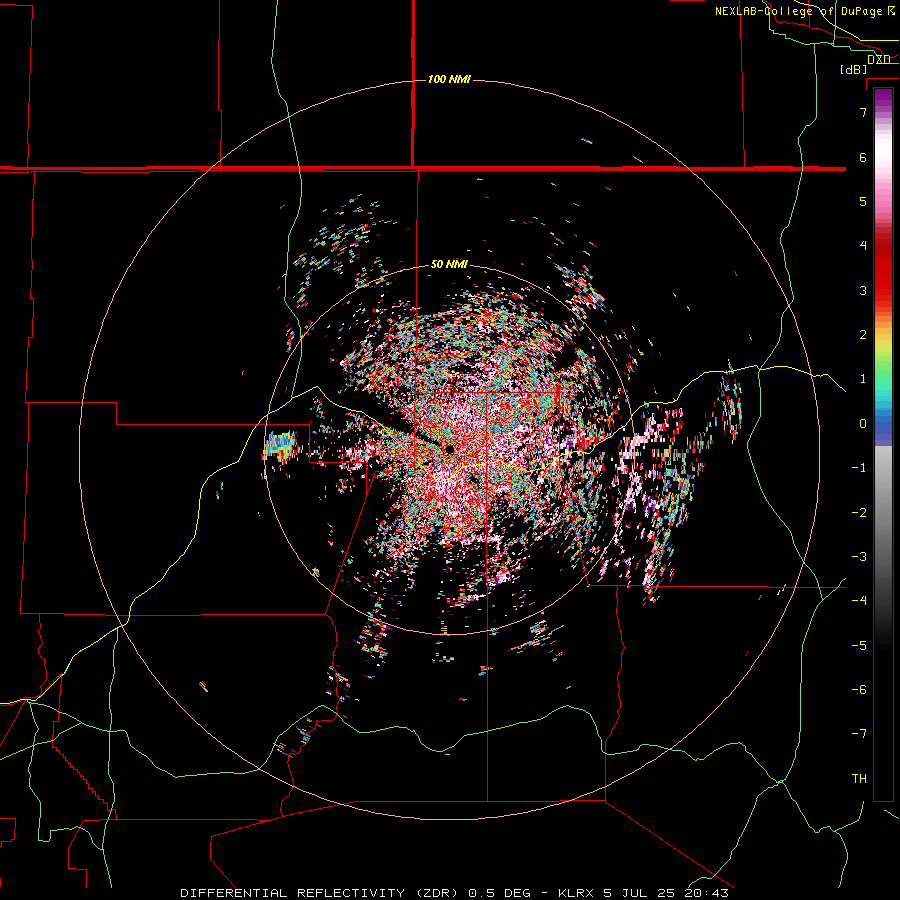
Task: Click the scale value 4
Action: coord(863,246)
